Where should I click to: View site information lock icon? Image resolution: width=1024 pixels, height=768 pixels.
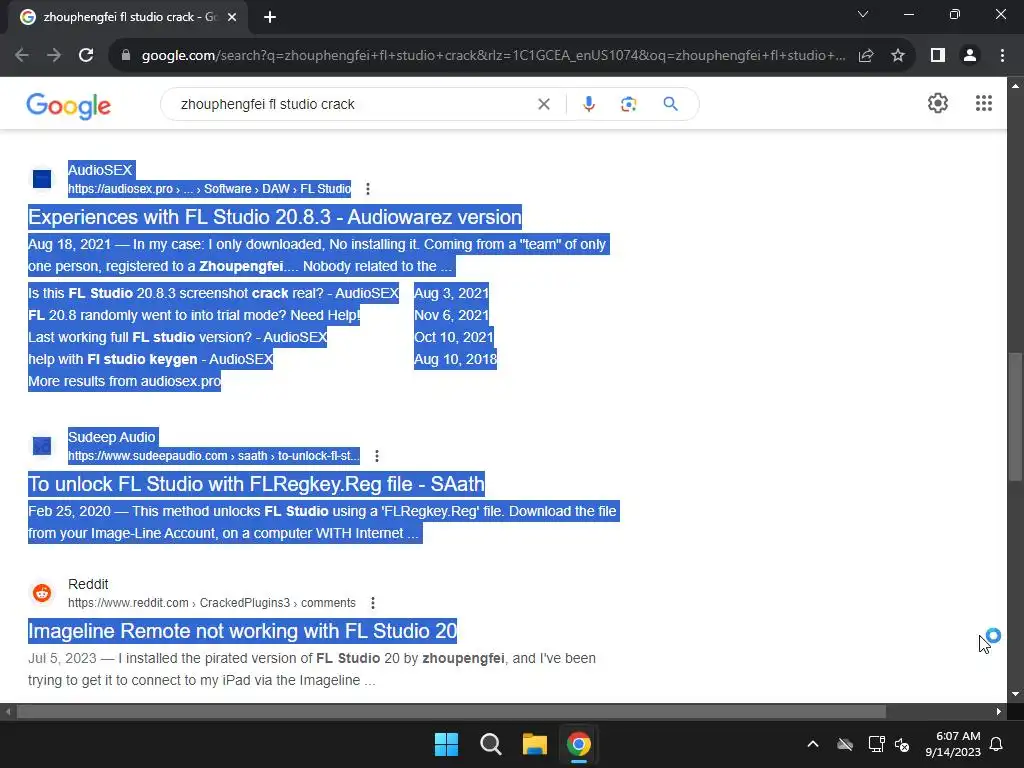tap(126, 56)
